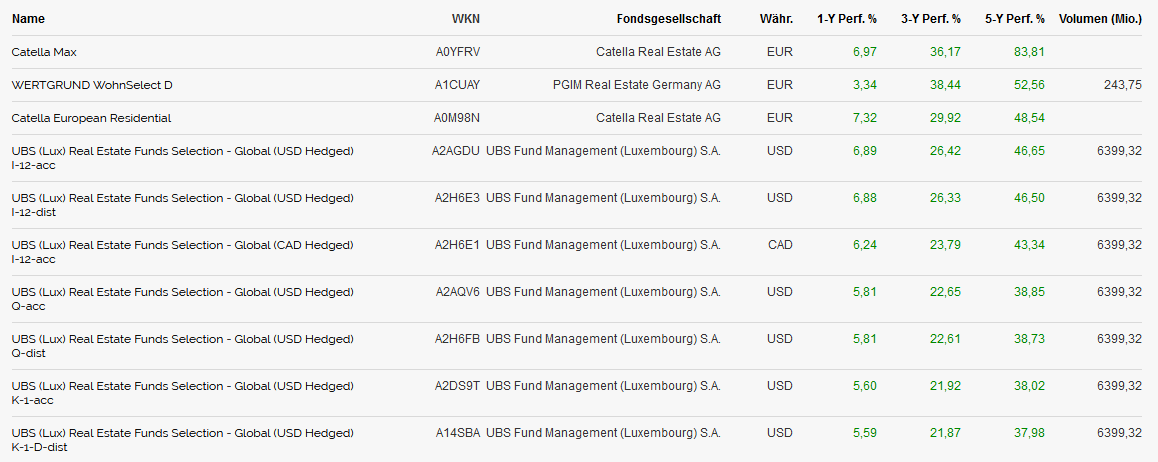Viewport: 1158px width, 462px height.
Task: Select WKN code A0YFRV
Action: (x=459, y=52)
